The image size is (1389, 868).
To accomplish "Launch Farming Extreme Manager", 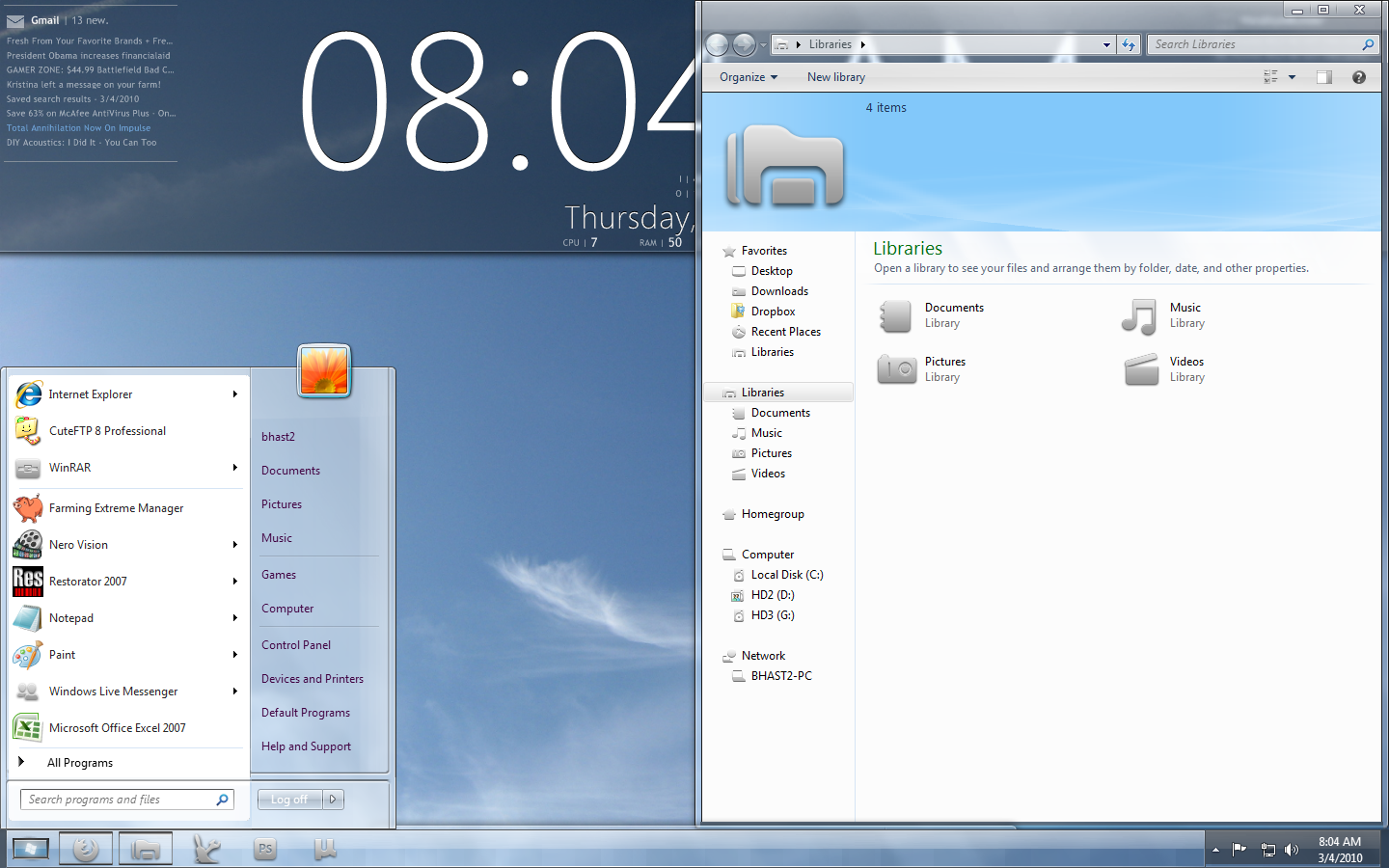I will [x=125, y=508].
